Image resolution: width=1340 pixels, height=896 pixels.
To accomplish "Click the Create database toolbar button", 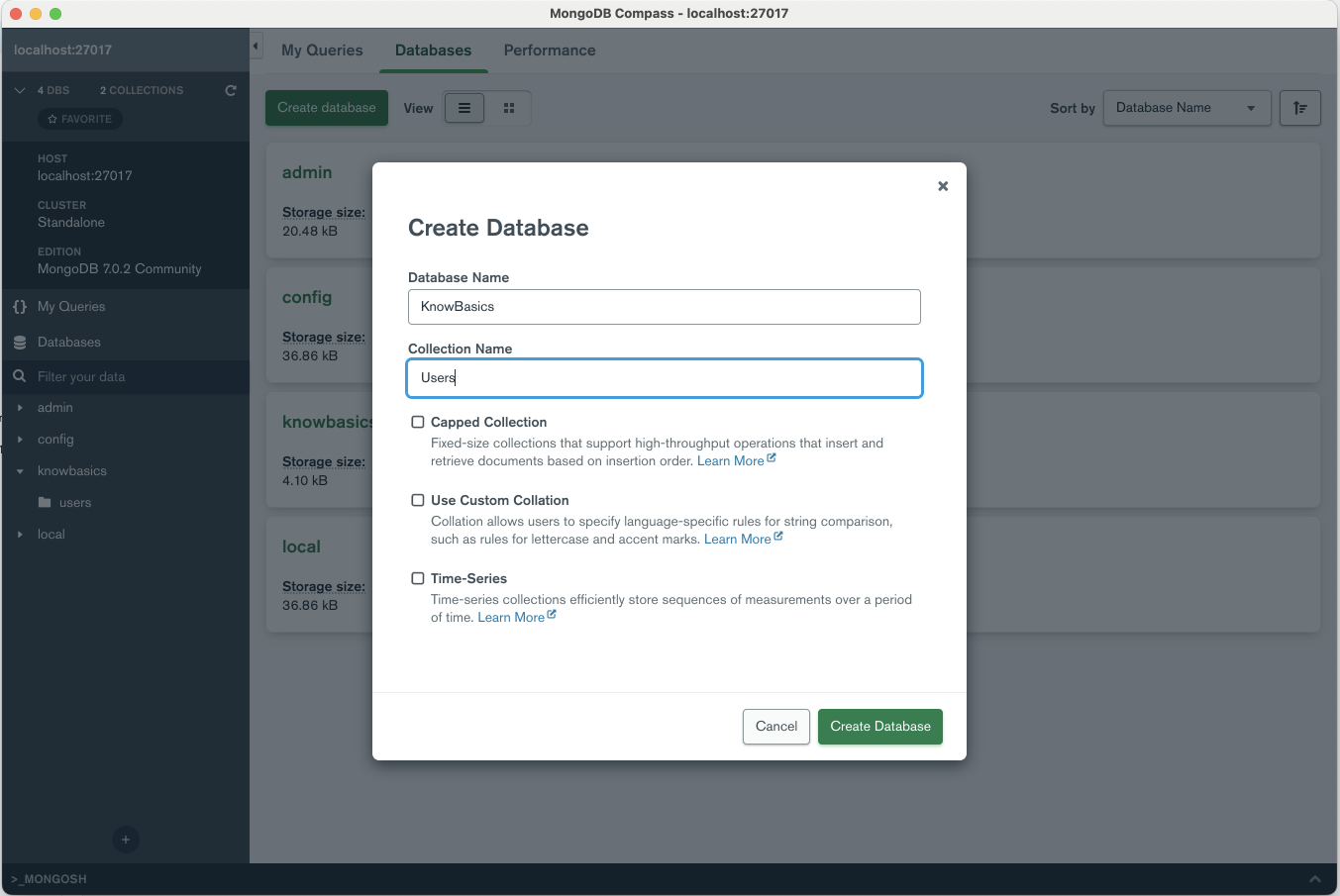I will click(x=327, y=108).
